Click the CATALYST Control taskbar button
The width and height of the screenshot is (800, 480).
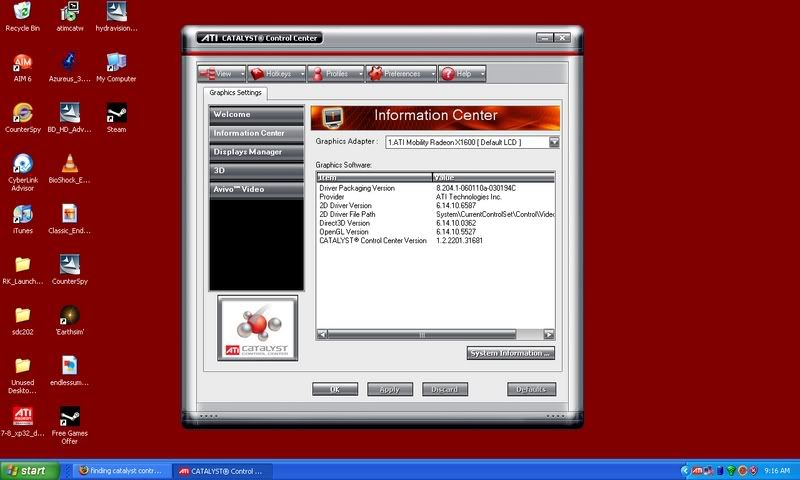click(x=222, y=471)
